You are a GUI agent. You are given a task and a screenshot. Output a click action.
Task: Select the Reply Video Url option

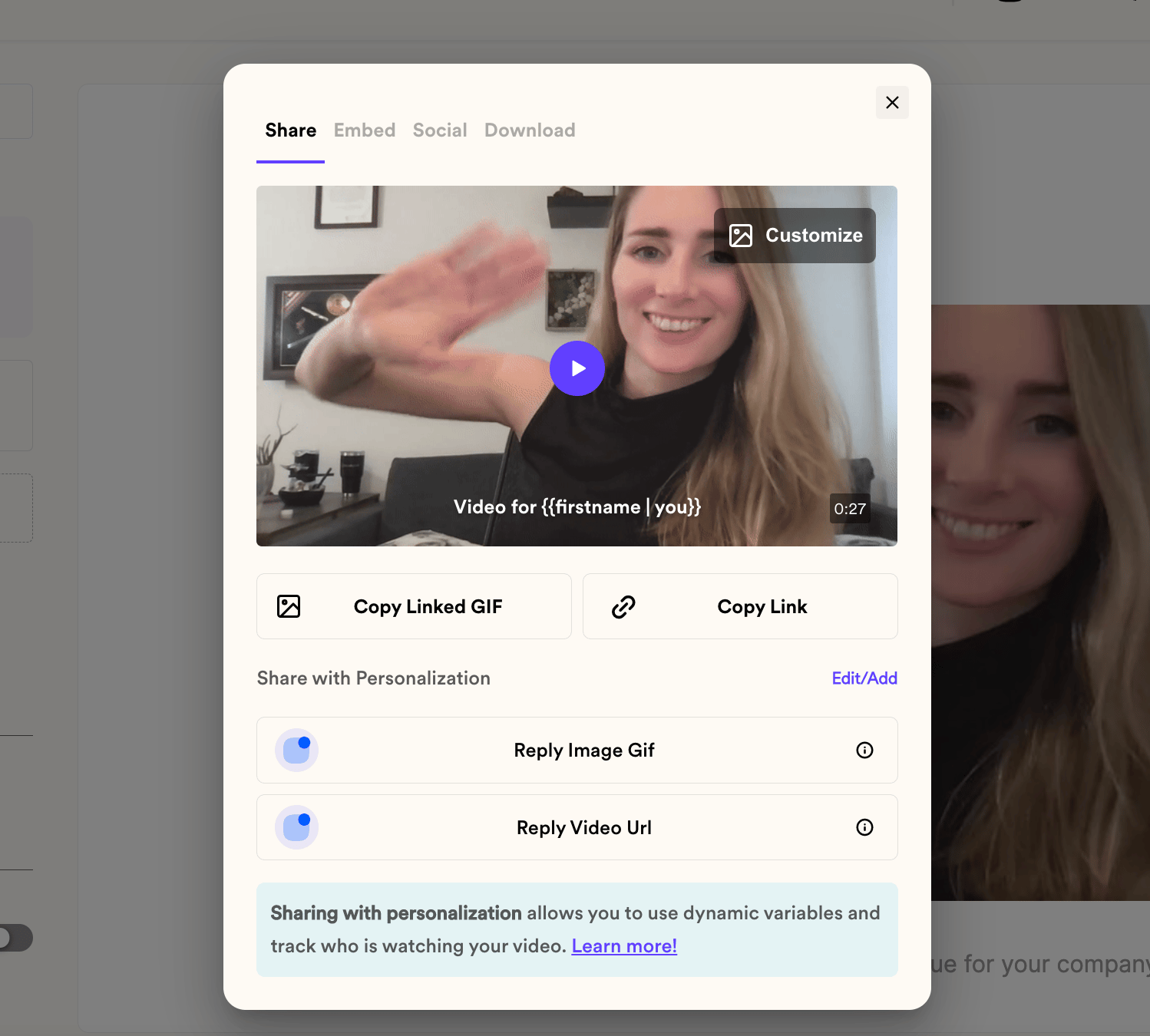coord(577,827)
